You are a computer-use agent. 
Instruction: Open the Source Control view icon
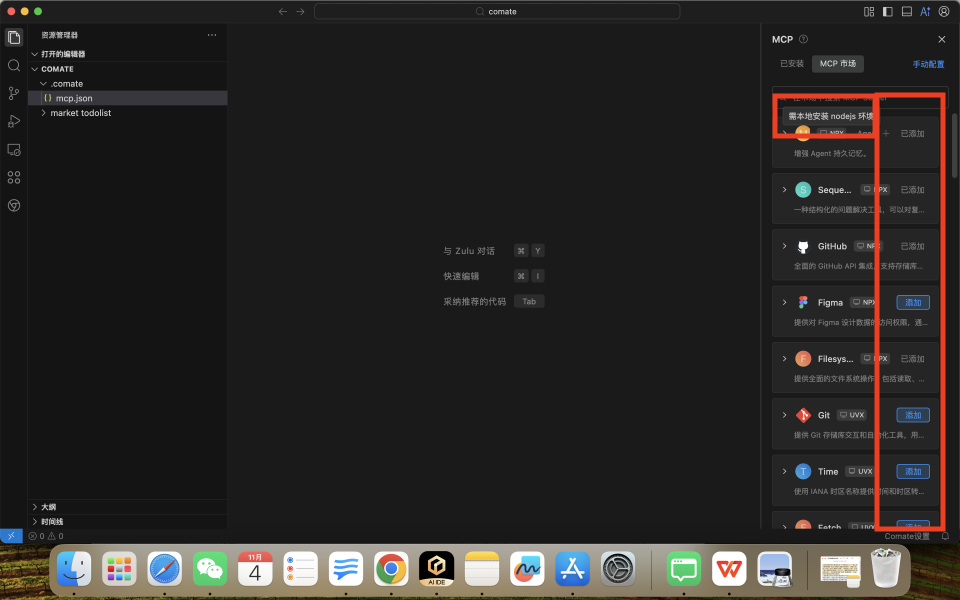[14, 93]
